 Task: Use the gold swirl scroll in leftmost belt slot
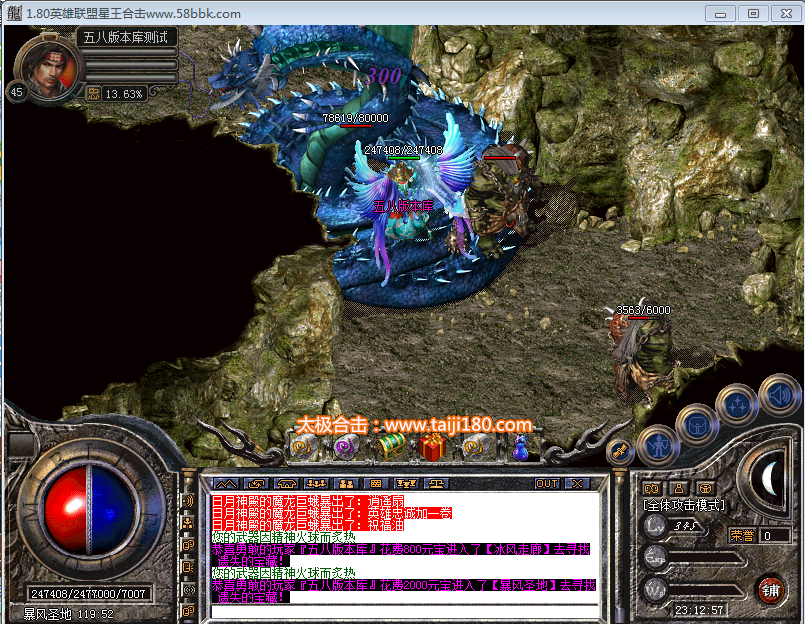point(304,447)
